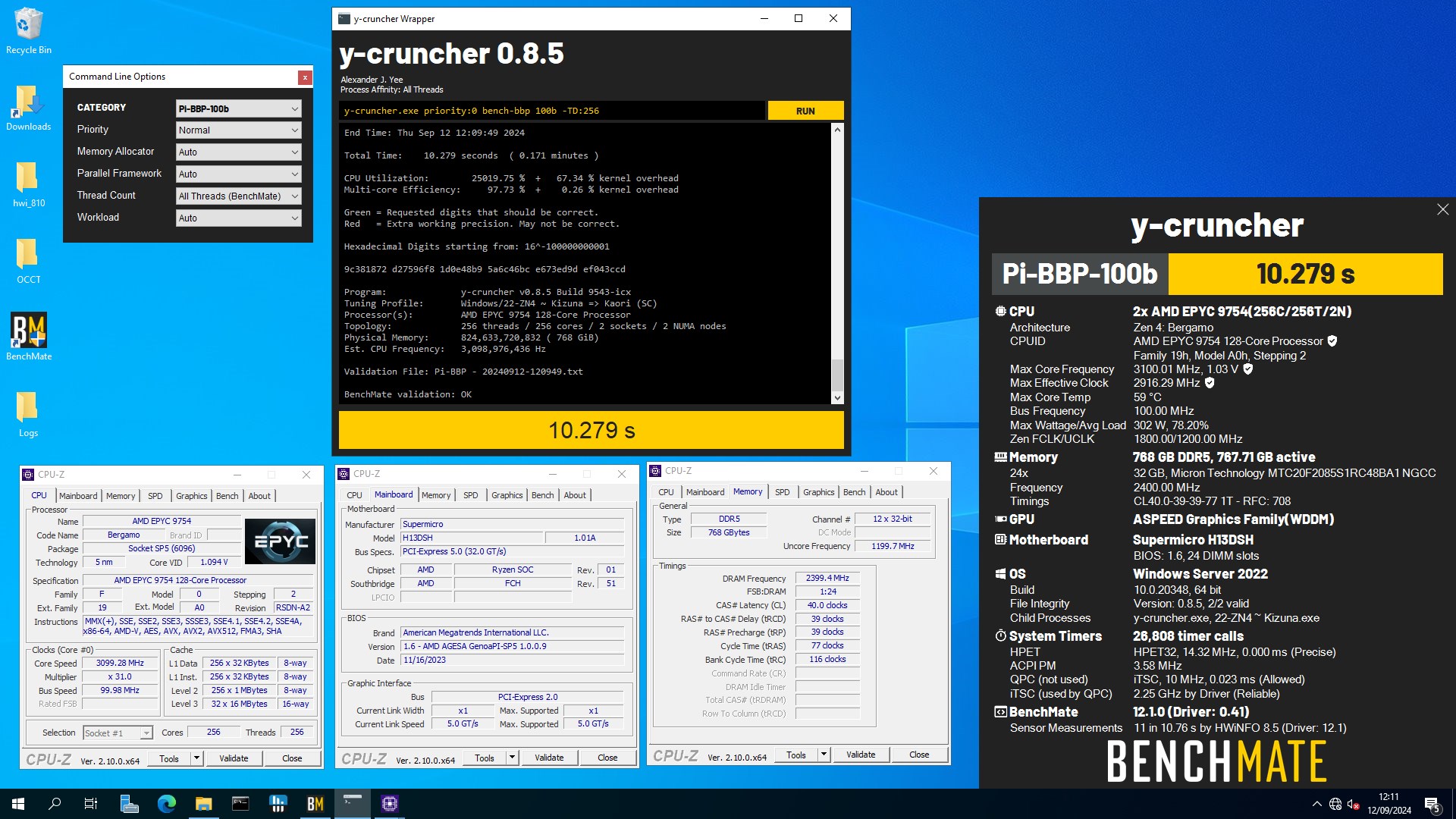Switch to Graphics tab in CPU-Z Mainboard window
Screen dimensions: 1456x819
pyautogui.click(x=507, y=495)
